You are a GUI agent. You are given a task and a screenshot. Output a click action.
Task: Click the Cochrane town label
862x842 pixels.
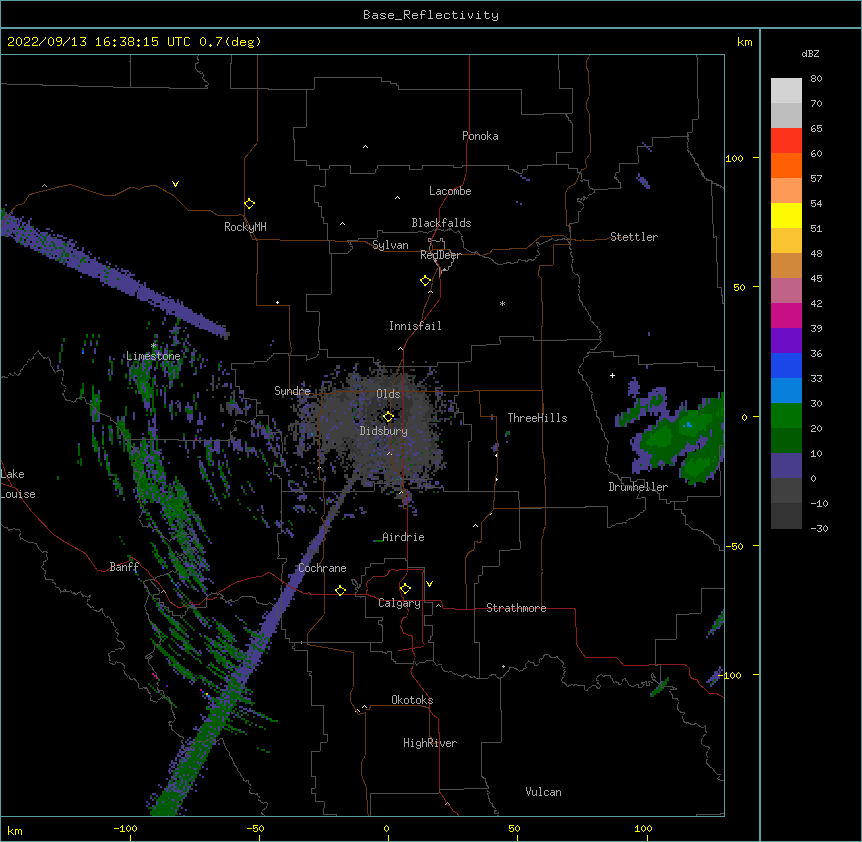322,568
